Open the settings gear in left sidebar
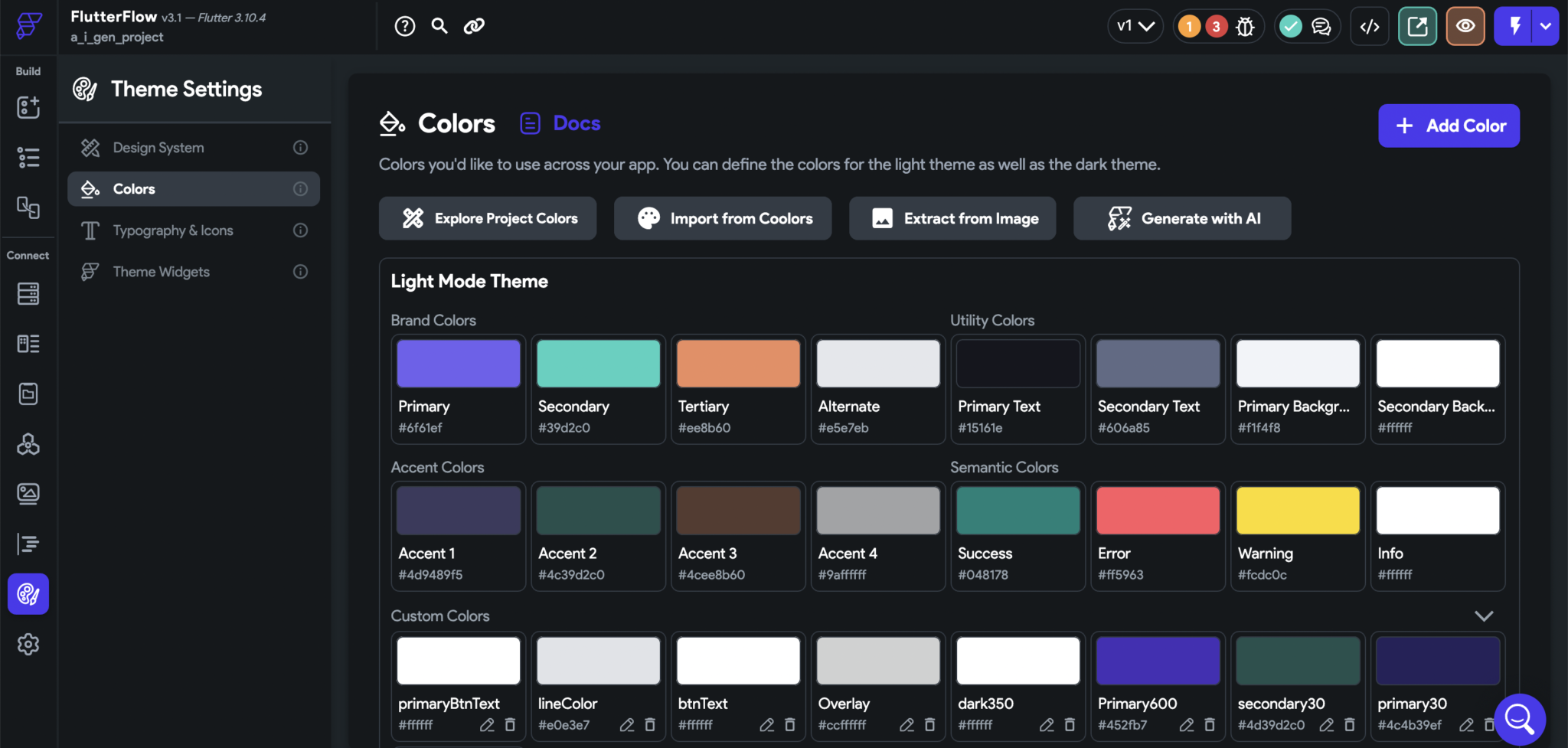 [x=28, y=645]
